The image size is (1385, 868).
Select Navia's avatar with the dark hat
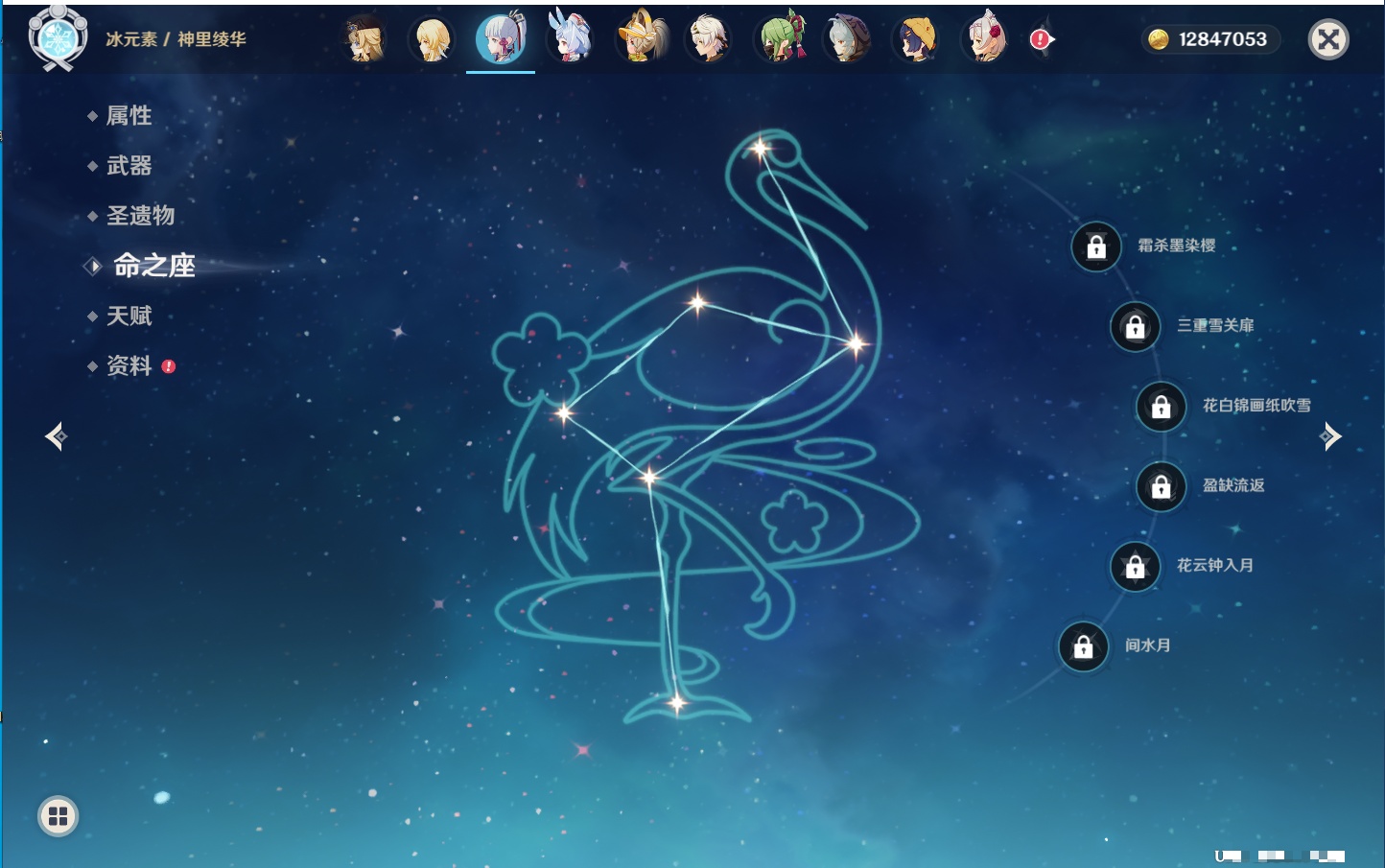tap(364, 39)
